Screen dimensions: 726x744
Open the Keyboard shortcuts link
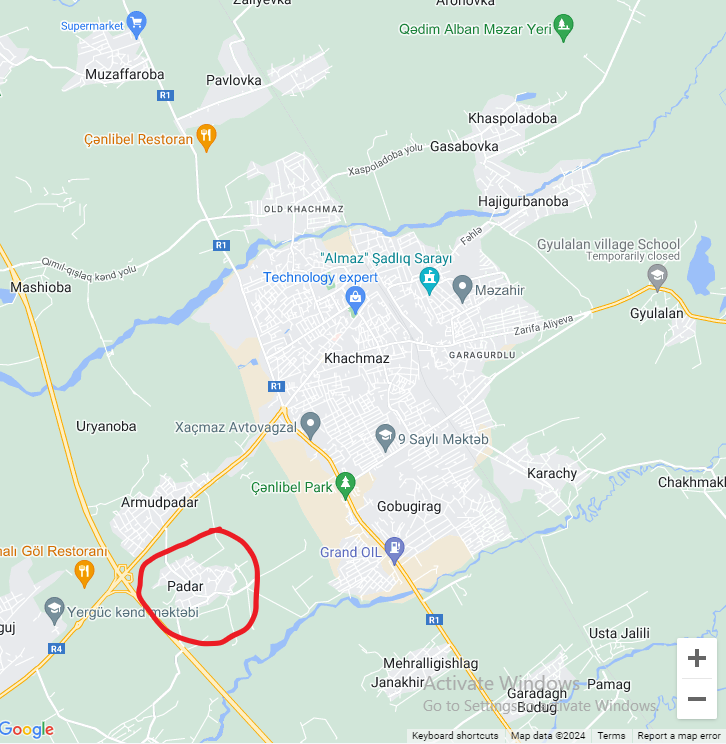tap(455, 735)
